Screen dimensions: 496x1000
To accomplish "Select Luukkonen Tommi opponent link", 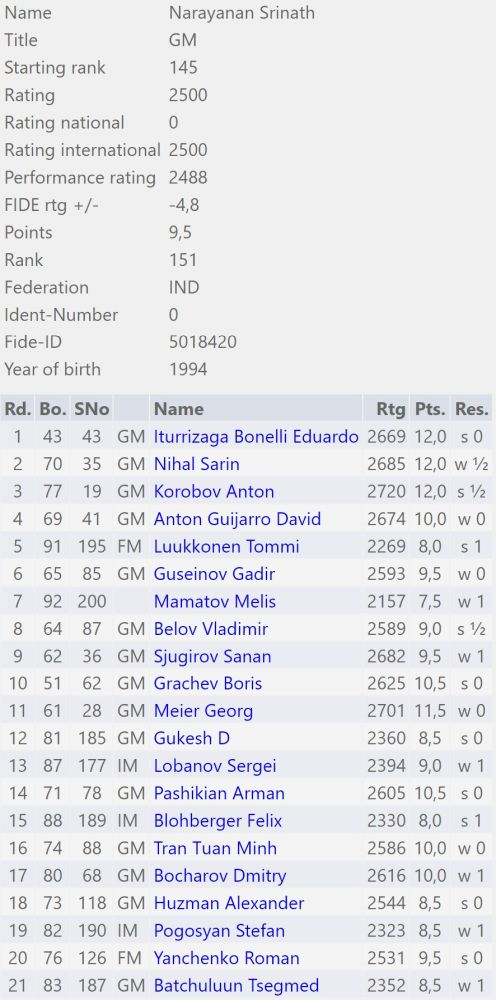I will coord(226,547).
